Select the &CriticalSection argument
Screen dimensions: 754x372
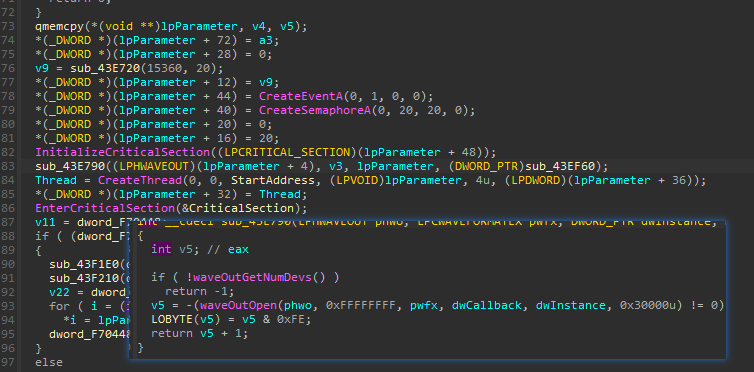tap(238, 208)
